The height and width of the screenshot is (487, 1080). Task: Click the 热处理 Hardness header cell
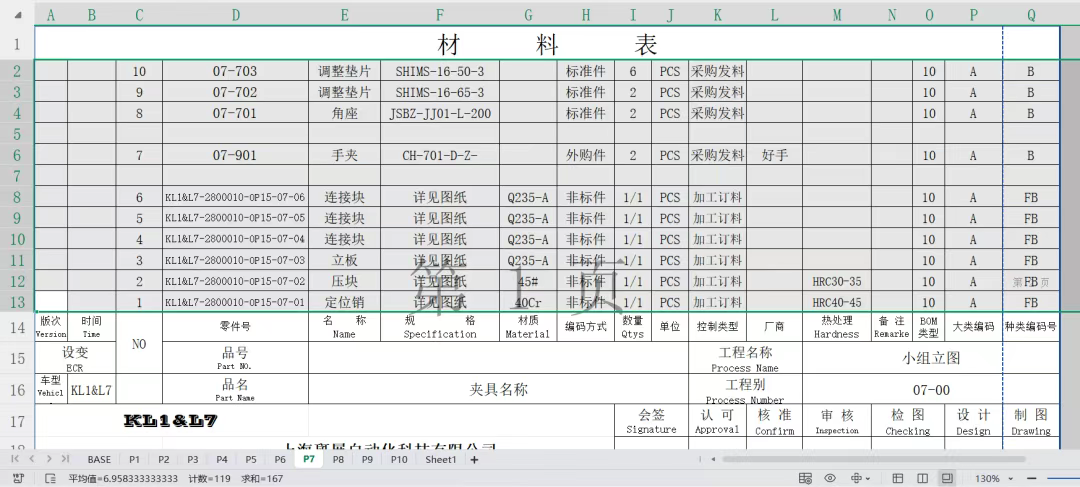[x=837, y=327]
